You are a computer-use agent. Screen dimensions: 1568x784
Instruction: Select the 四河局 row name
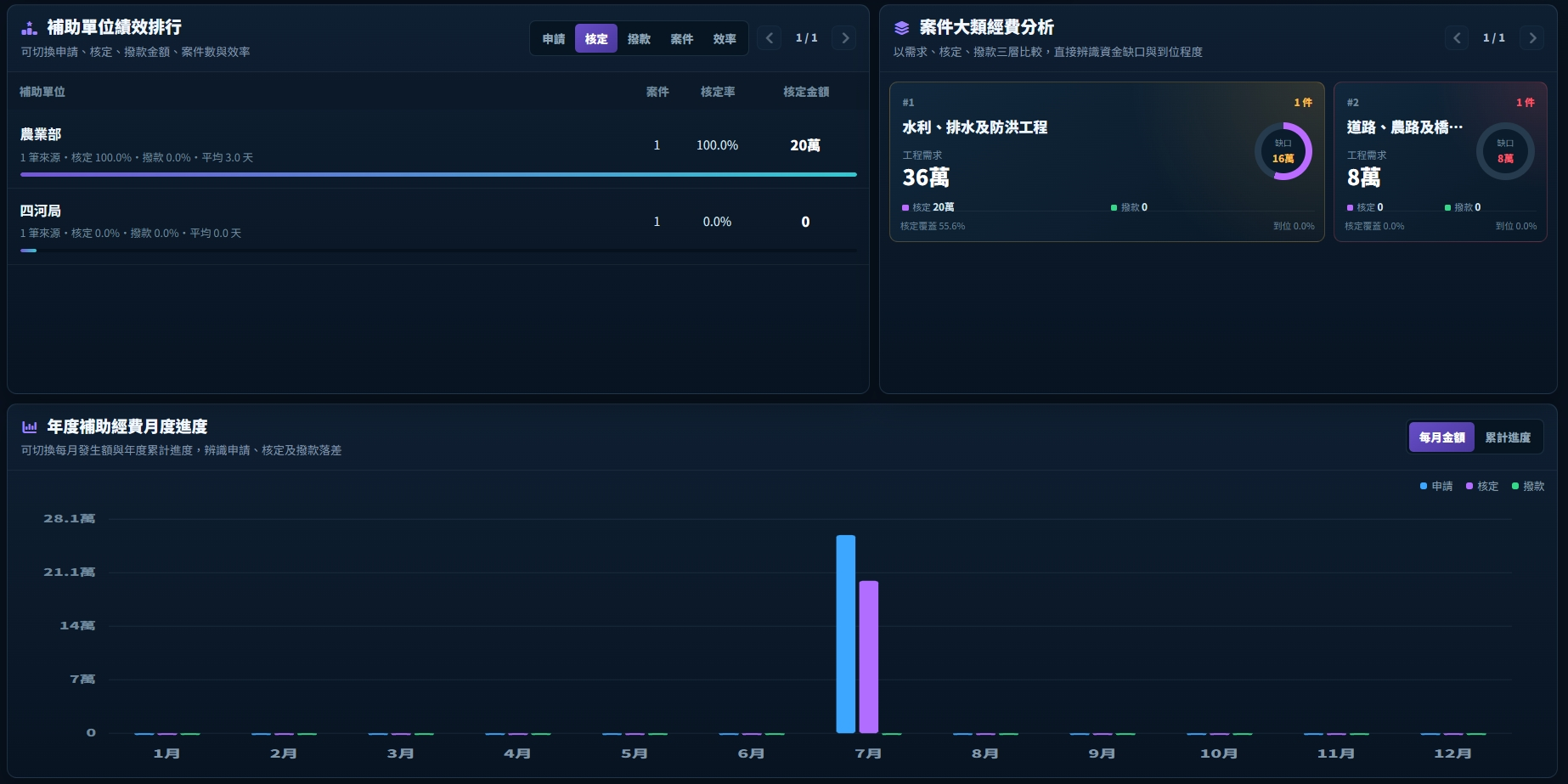pos(41,211)
